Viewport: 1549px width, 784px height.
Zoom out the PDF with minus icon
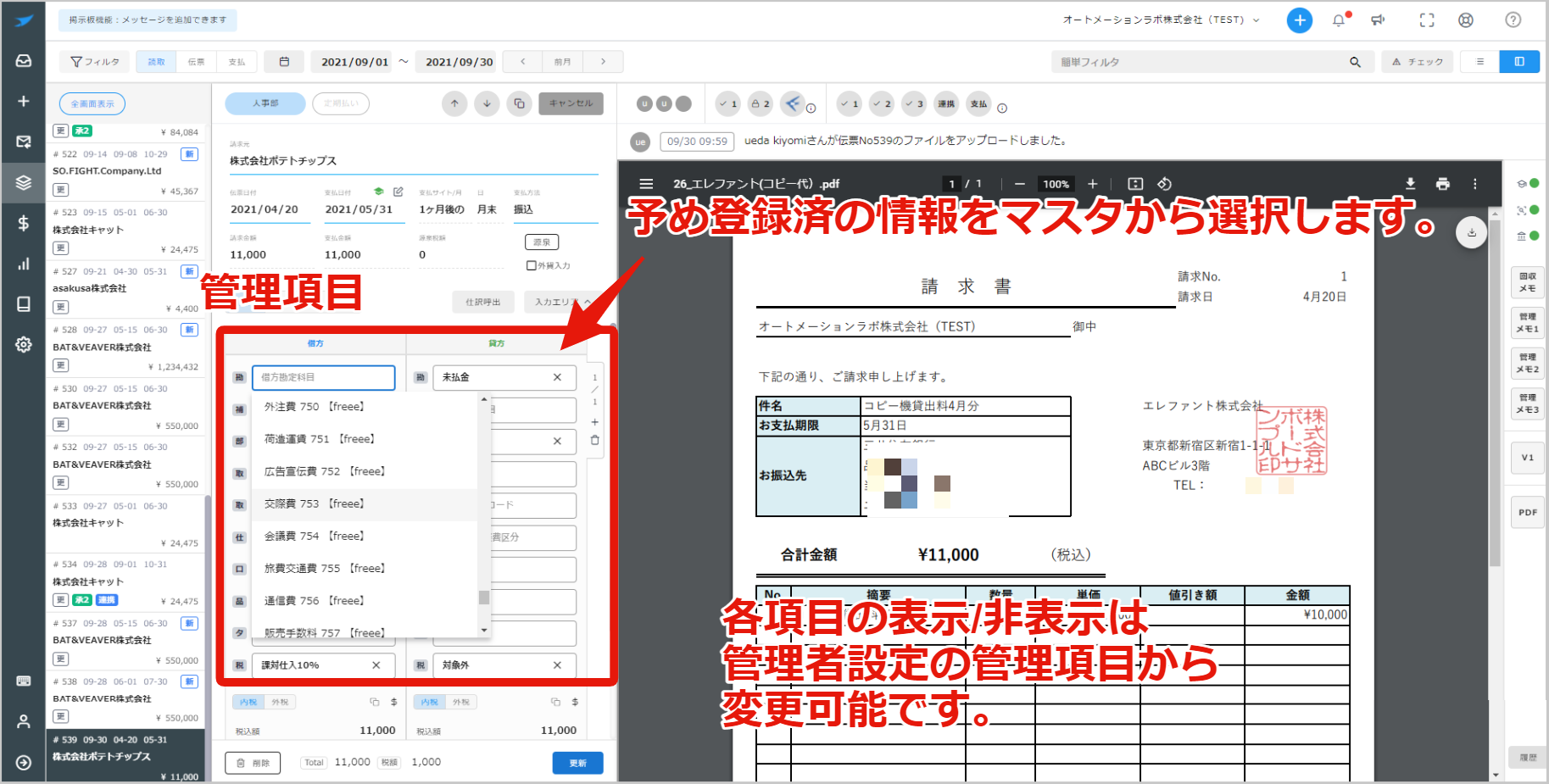pyautogui.click(x=1020, y=184)
